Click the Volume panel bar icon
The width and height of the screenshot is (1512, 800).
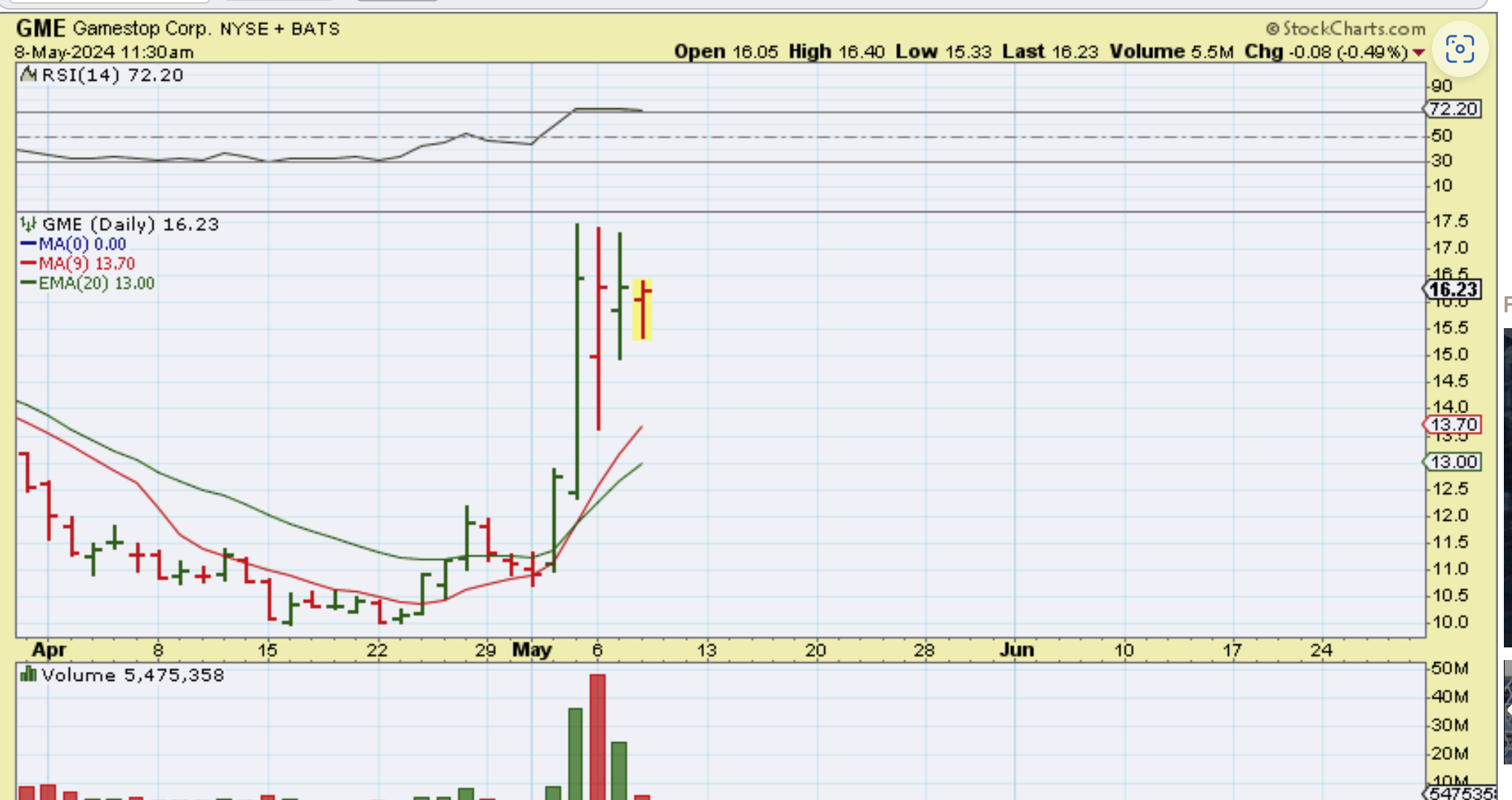28,675
